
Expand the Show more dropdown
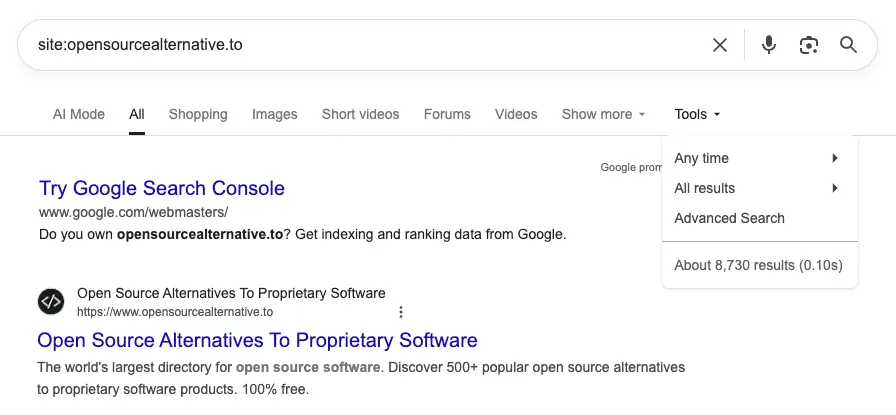[603, 114]
